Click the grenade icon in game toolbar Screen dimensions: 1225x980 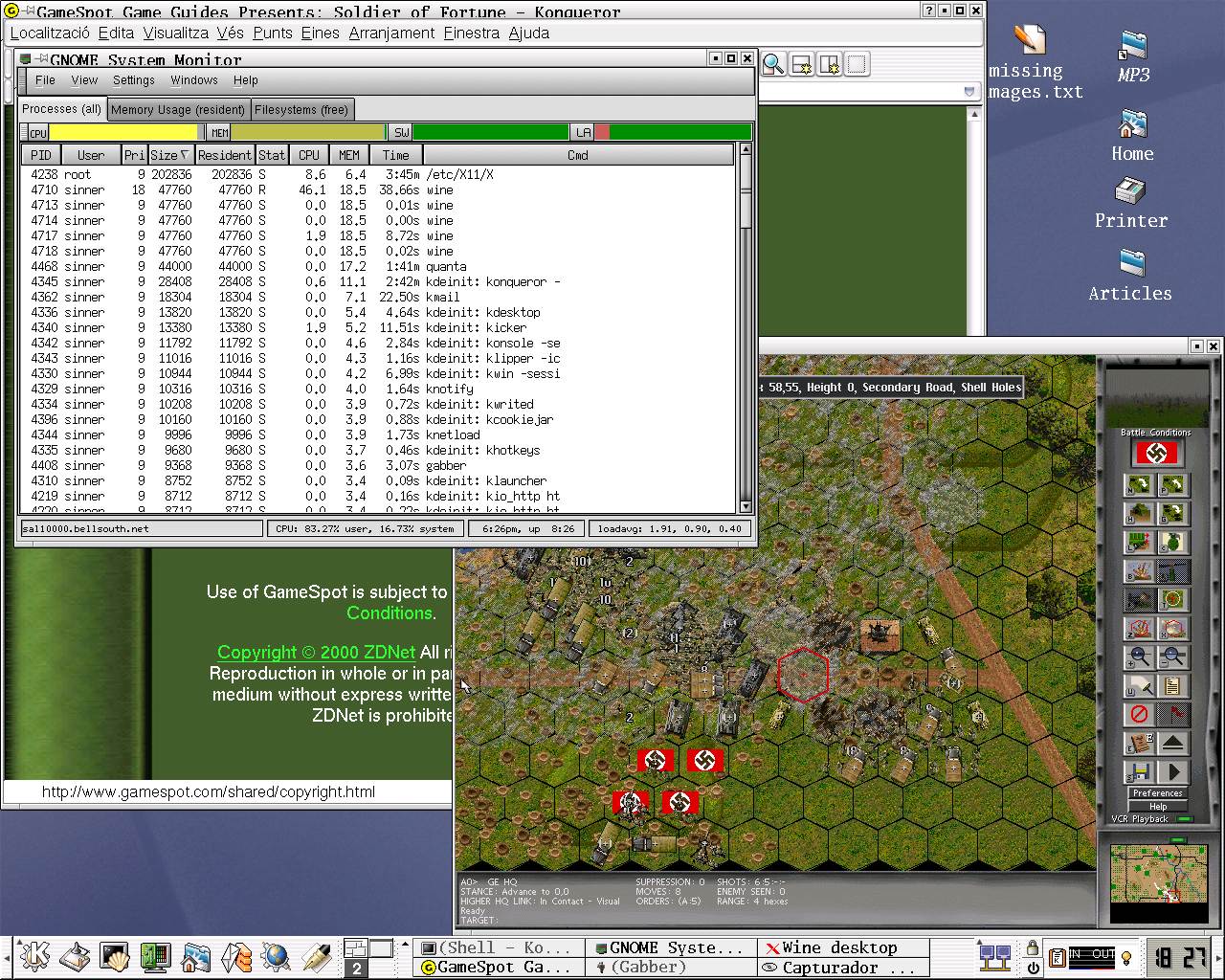click(1173, 543)
